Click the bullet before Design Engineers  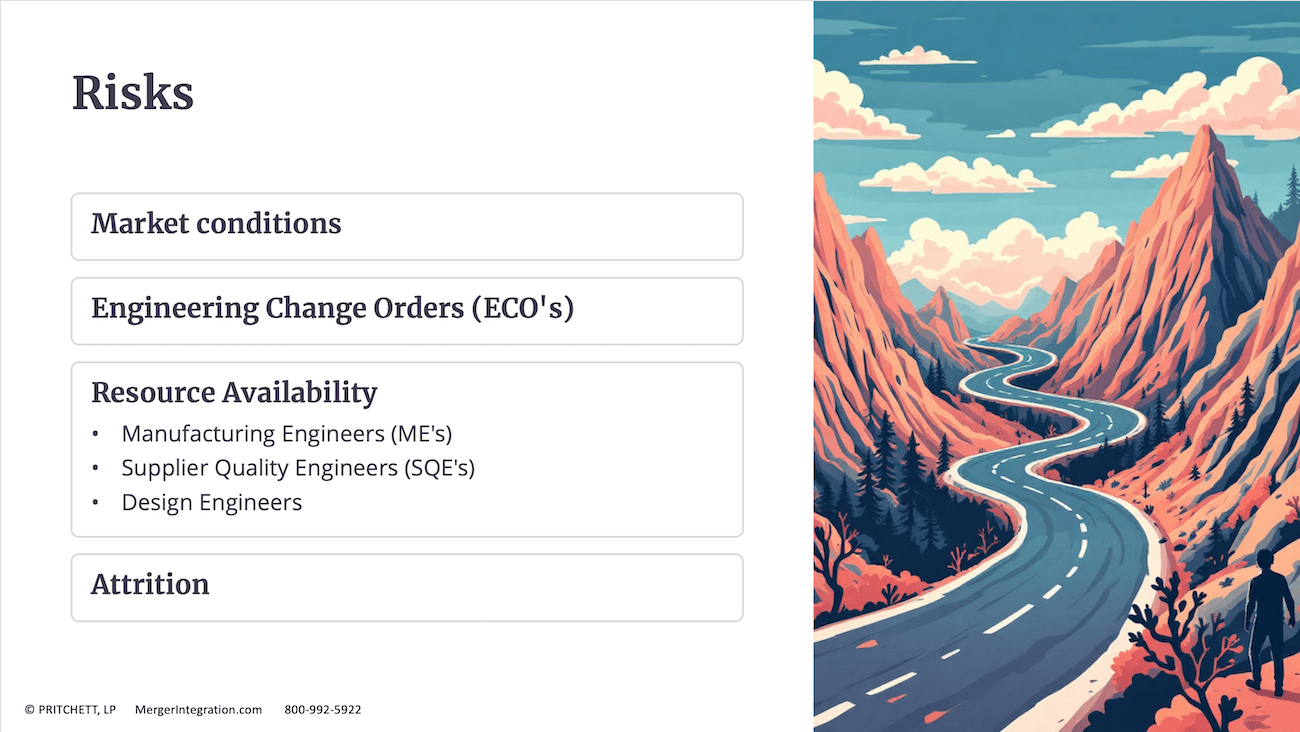95,503
